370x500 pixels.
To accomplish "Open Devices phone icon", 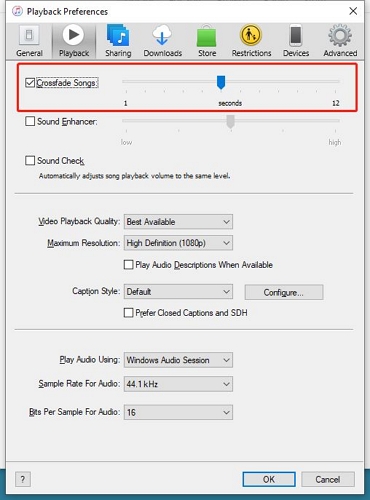I will click(x=296, y=35).
